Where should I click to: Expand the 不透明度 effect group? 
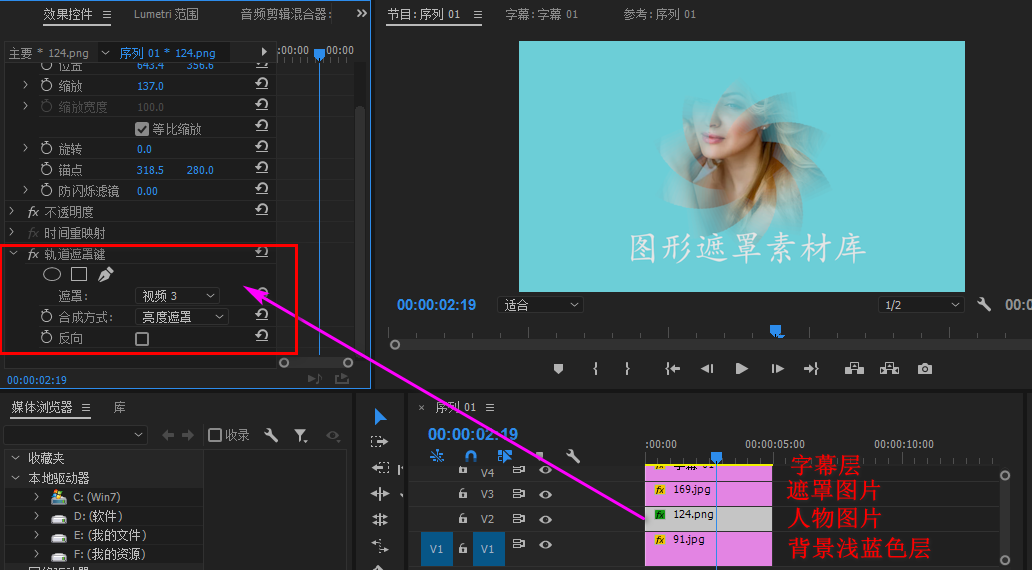[x=12, y=211]
